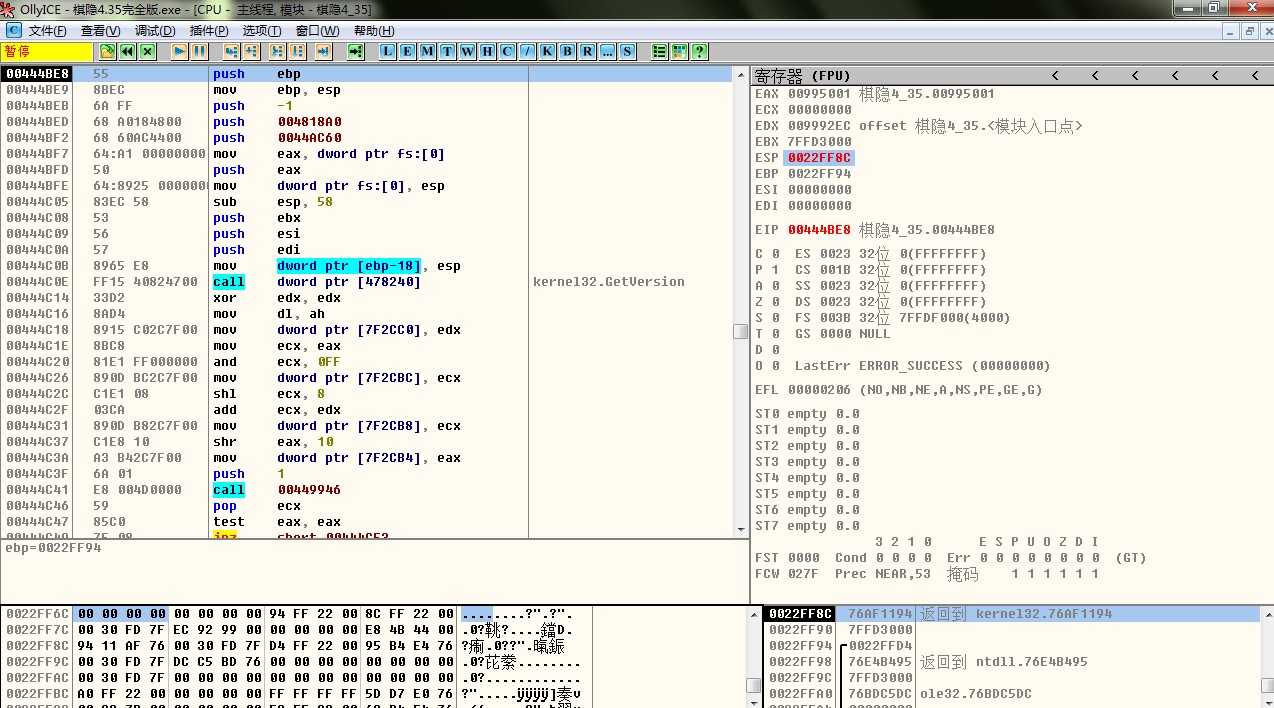Restart the program with the rewind icon
The width and height of the screenshot is (1274, 708).
[x=128, y=51]
